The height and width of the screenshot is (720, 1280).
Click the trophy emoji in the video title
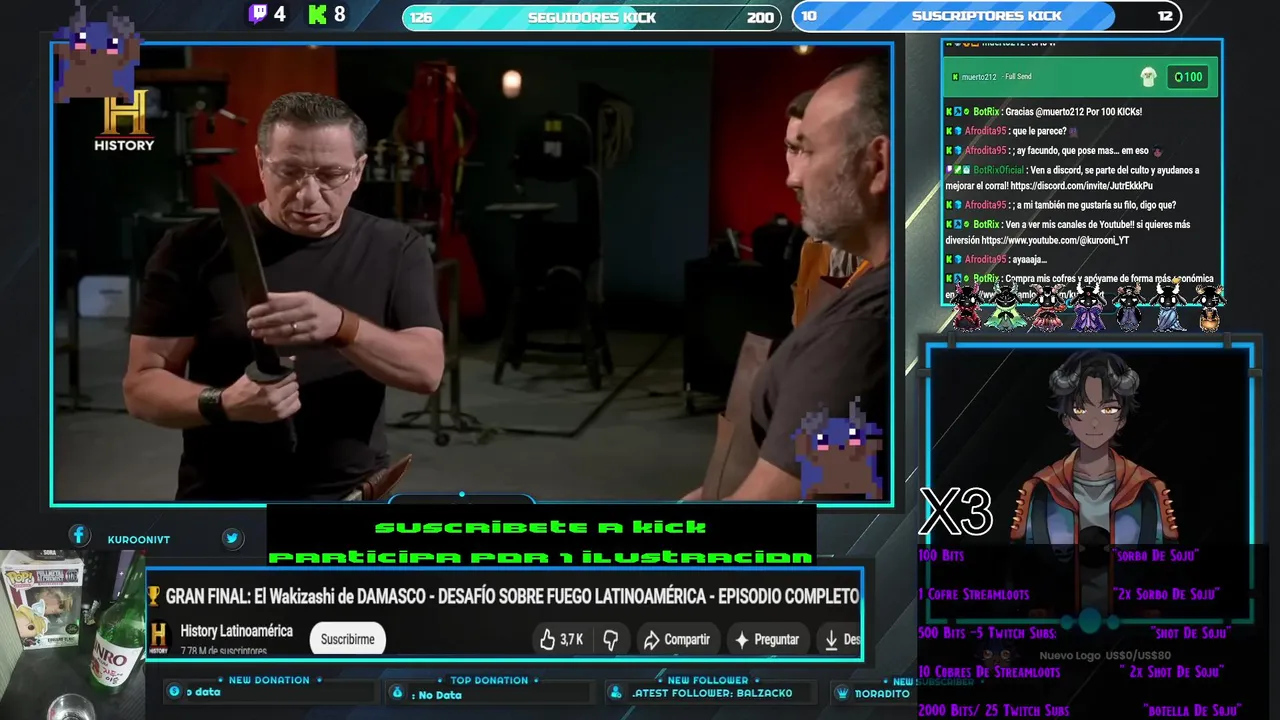click(x=154, y=596)
